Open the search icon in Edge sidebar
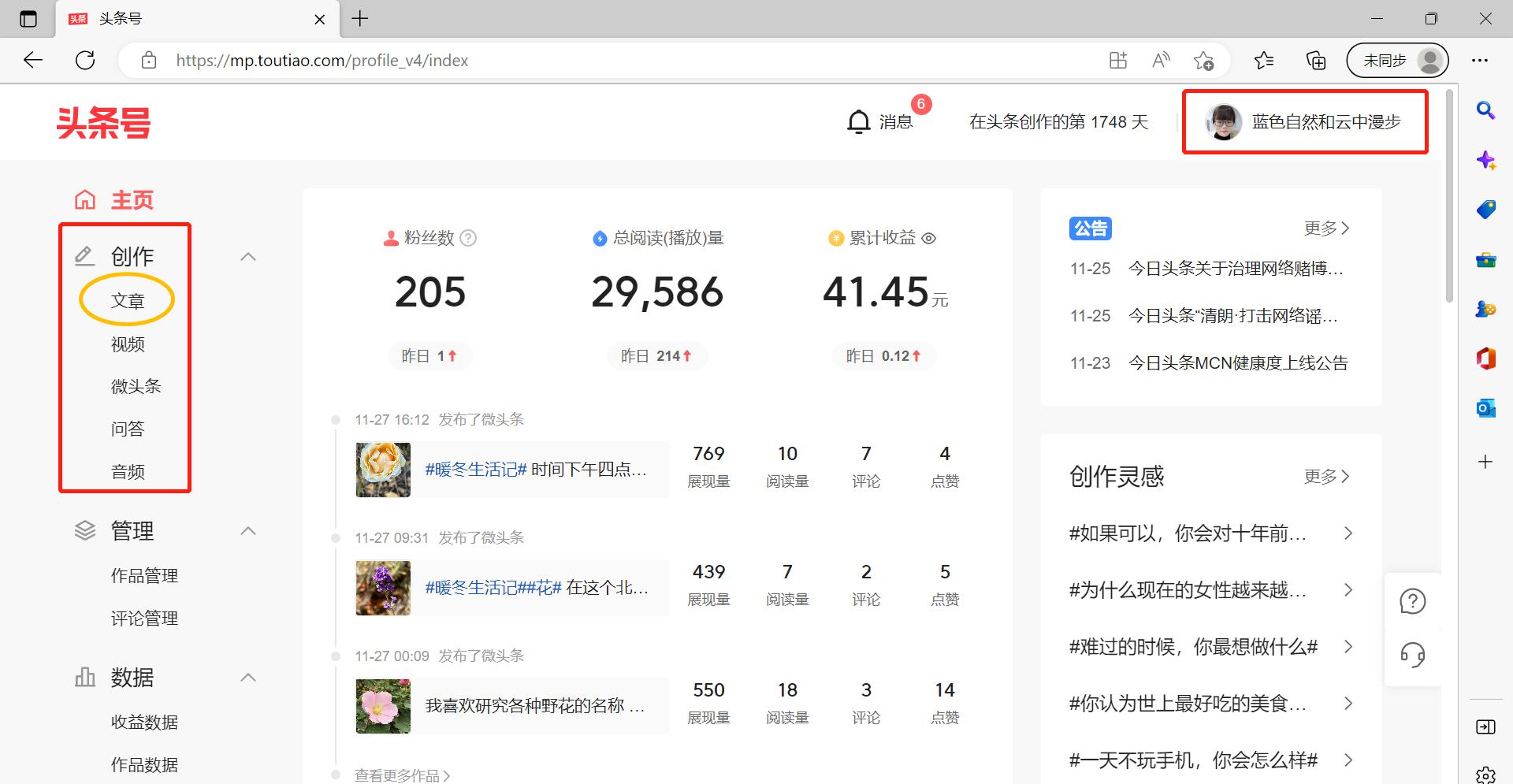 1486,111
